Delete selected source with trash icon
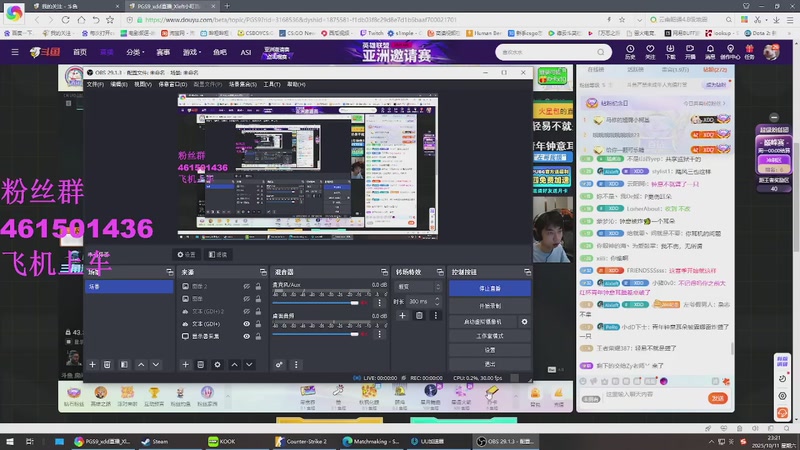The height and width of the screenshot is (450, 800). pos(201,364)
